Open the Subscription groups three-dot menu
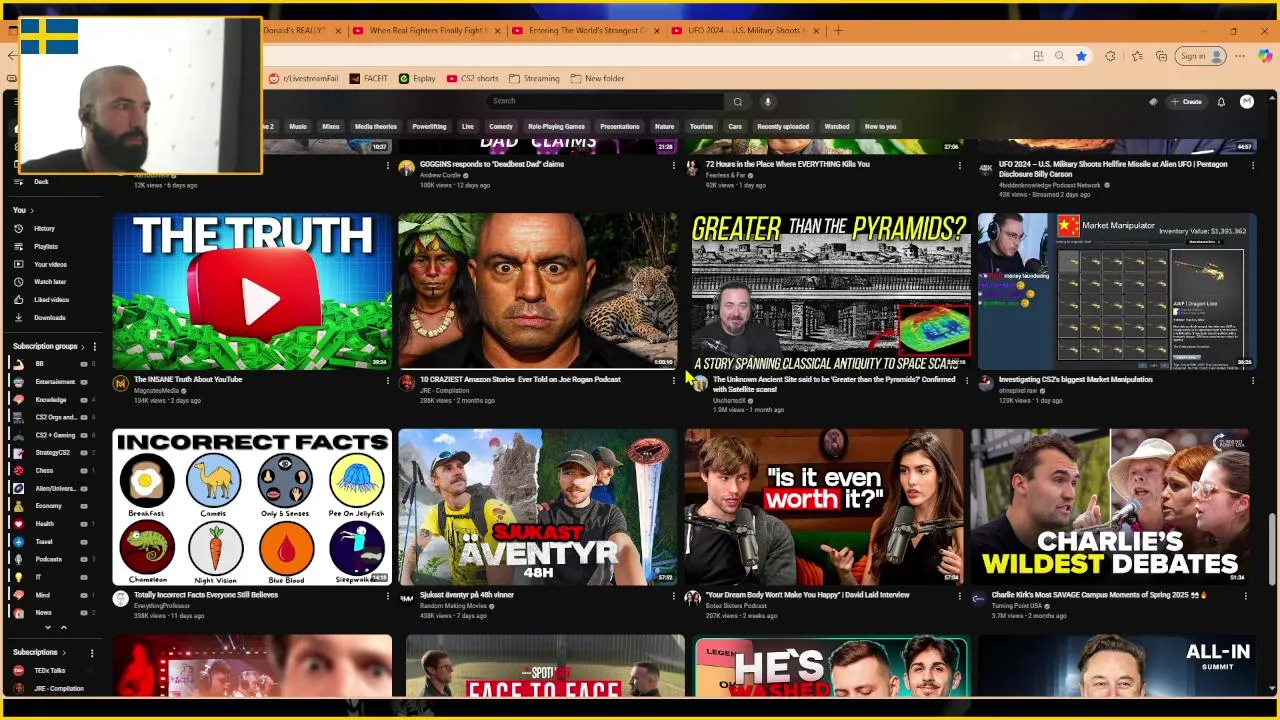The image size is (1280, 720). coord(94,346)
